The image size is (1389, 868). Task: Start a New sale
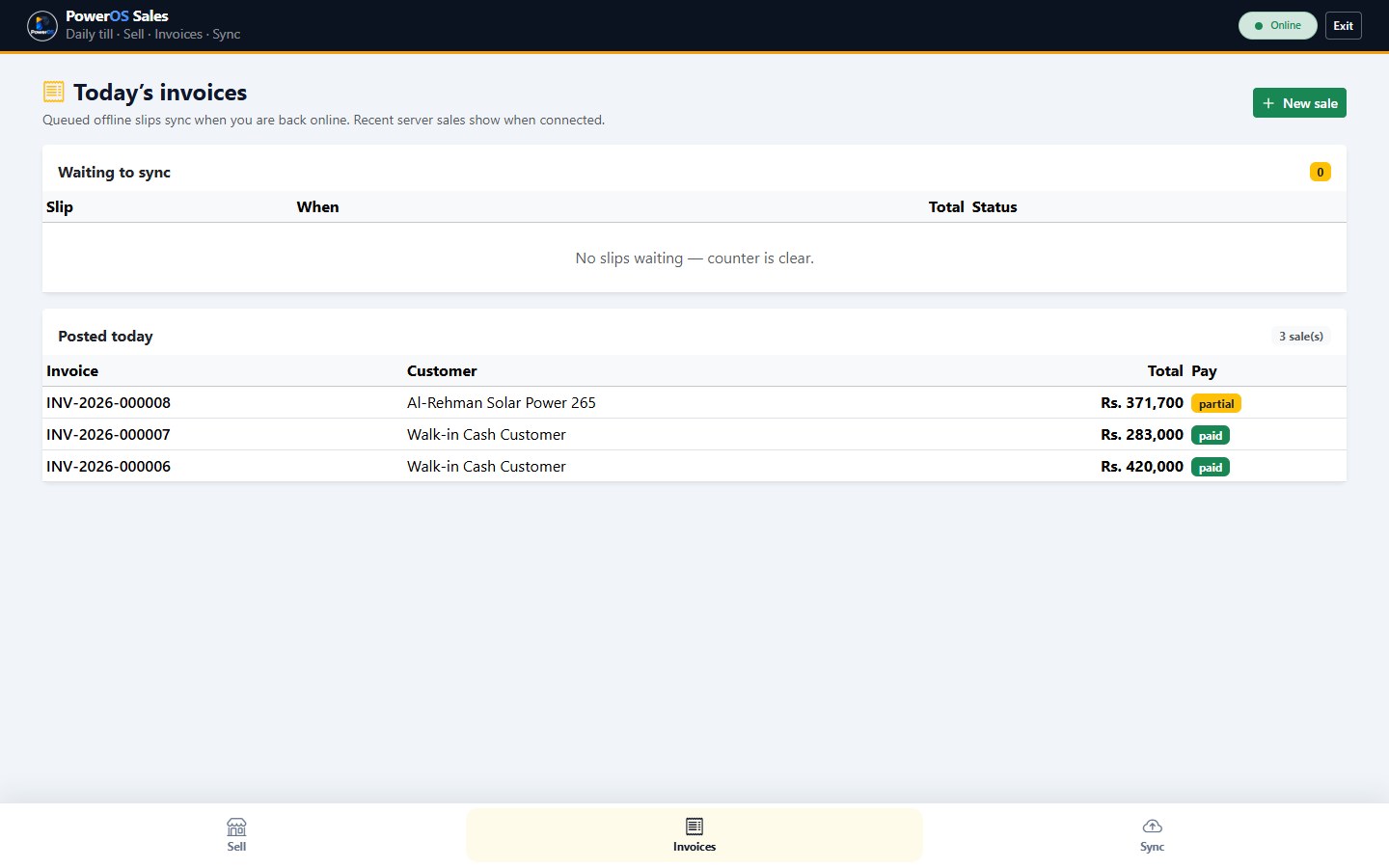click(x=1299, y=103)
